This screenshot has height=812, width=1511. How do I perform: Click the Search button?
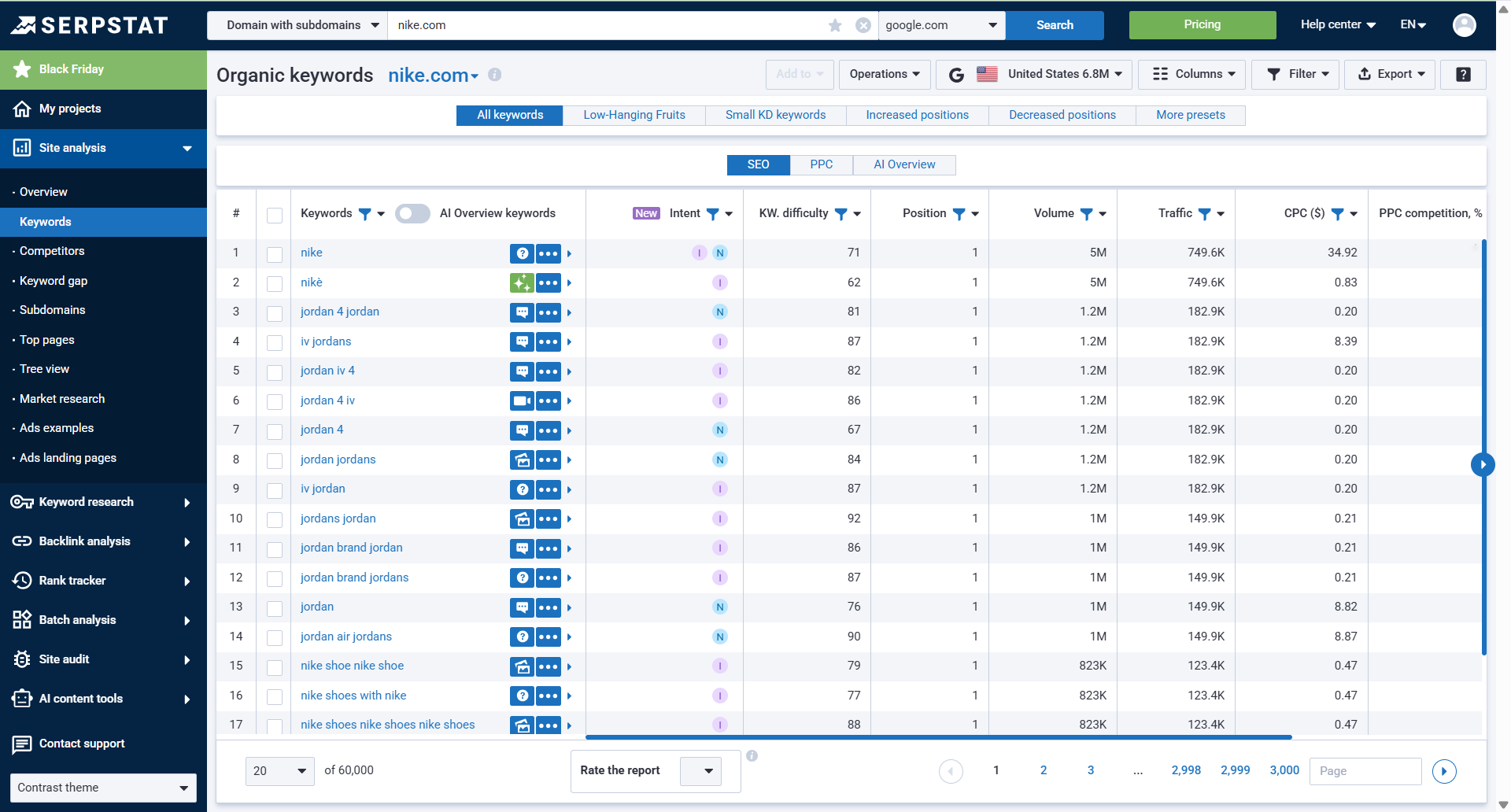click(1055, 24)
